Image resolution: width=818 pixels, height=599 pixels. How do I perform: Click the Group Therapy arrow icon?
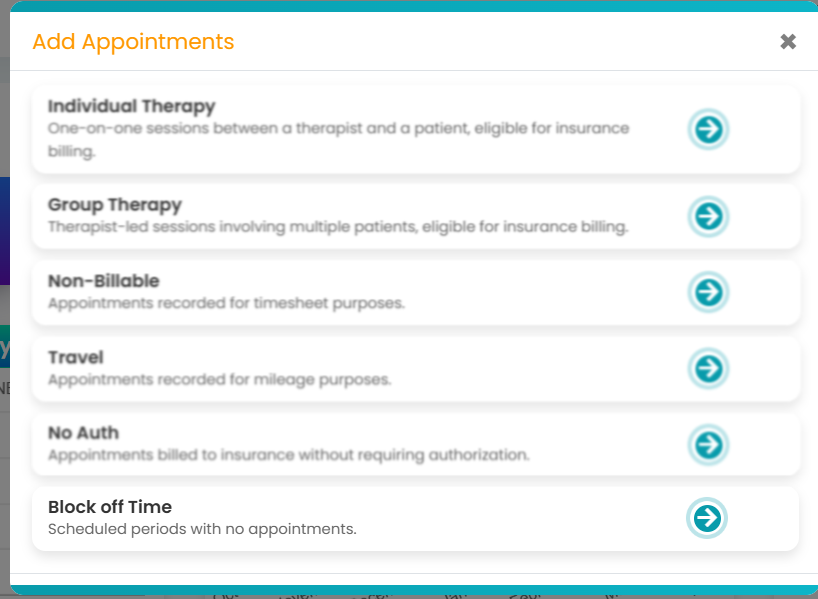[x=708, y=216]
